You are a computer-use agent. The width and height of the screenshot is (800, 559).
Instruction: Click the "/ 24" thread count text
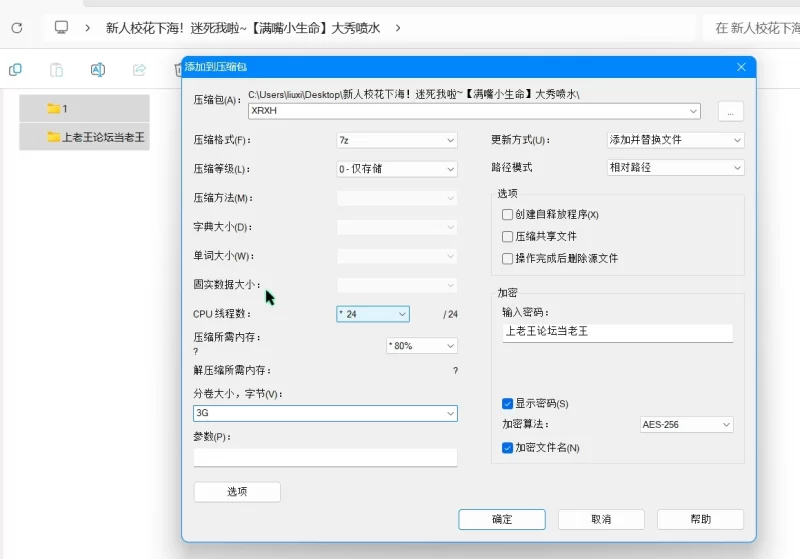(450, 314)
